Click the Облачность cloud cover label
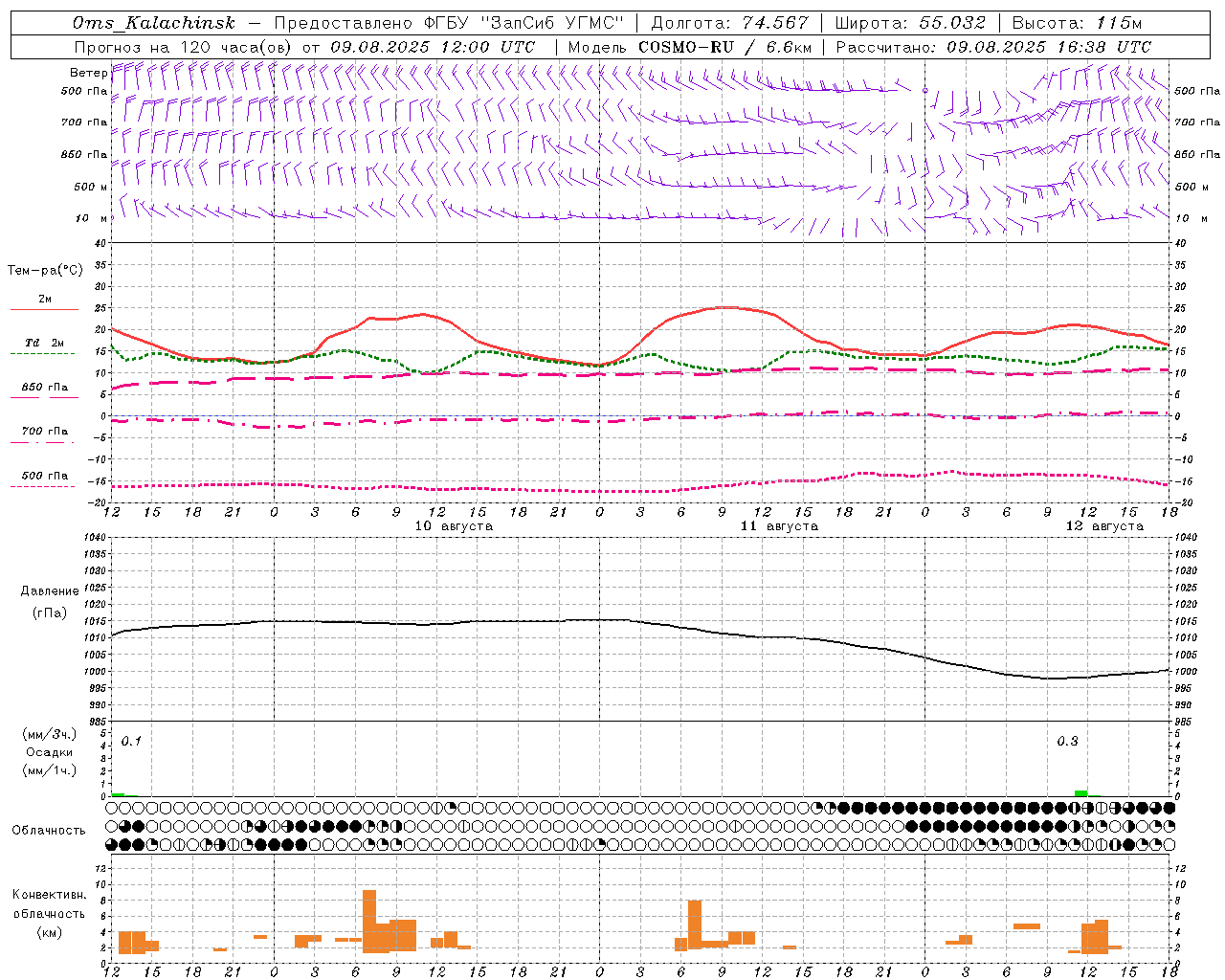Screen dimensions: 1225x980 point(48,831)
